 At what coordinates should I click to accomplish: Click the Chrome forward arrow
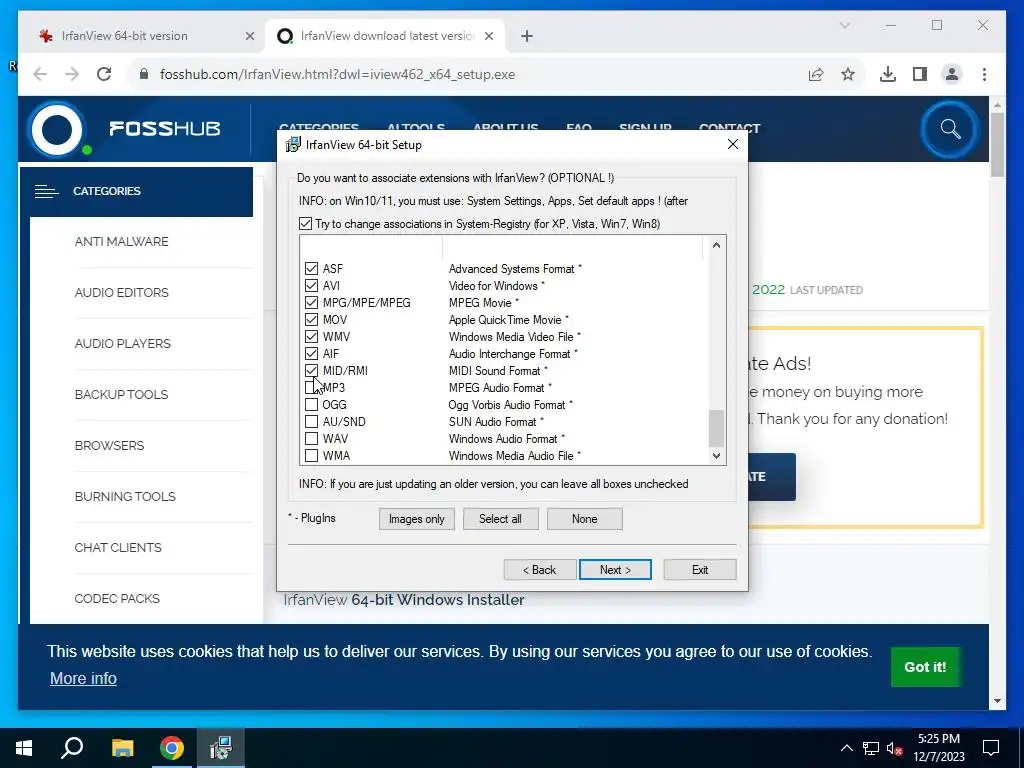pyautogui.click(x=72, y=74)
